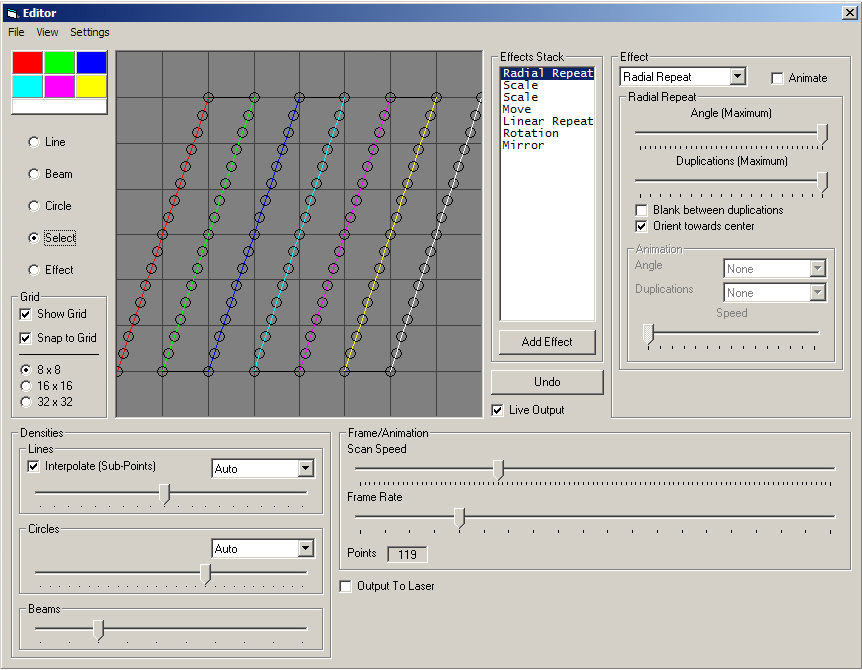Select the Circle drawing tool
Viewport: 862px width, 670px height.
click(x=34, y=206)
